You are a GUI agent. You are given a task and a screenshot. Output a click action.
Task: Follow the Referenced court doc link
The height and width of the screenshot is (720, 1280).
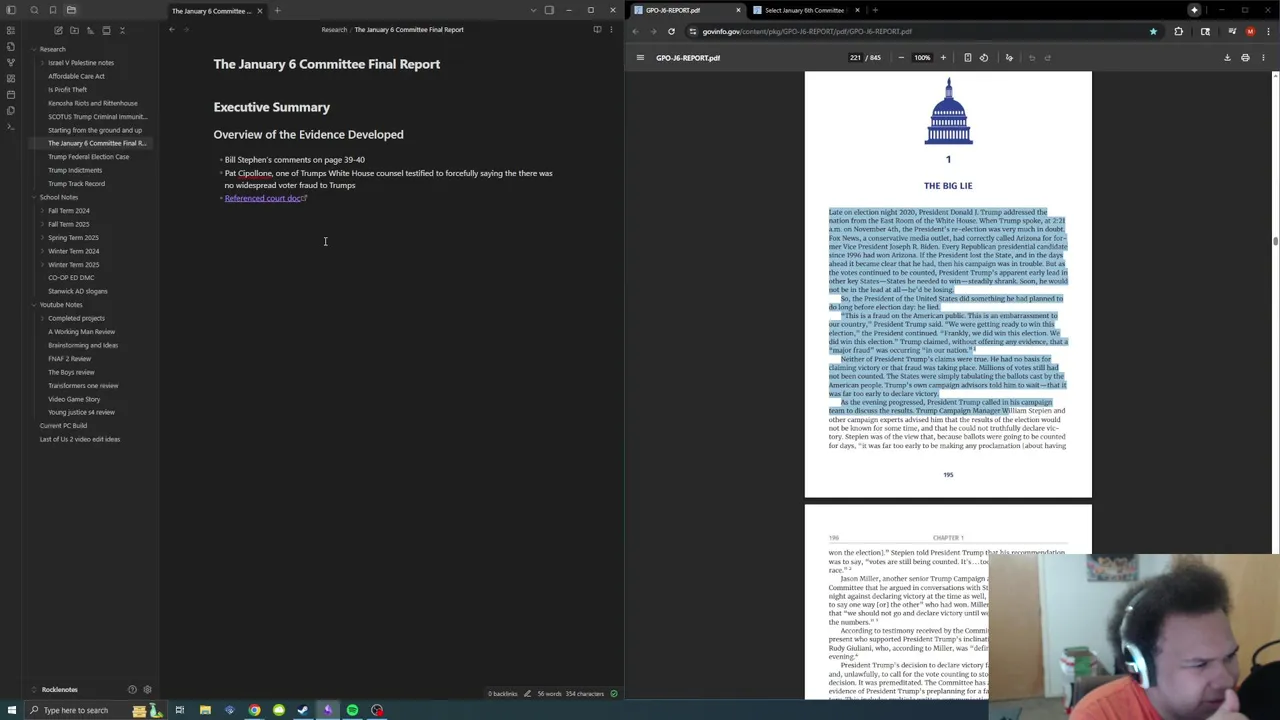[x=263, y=198]
